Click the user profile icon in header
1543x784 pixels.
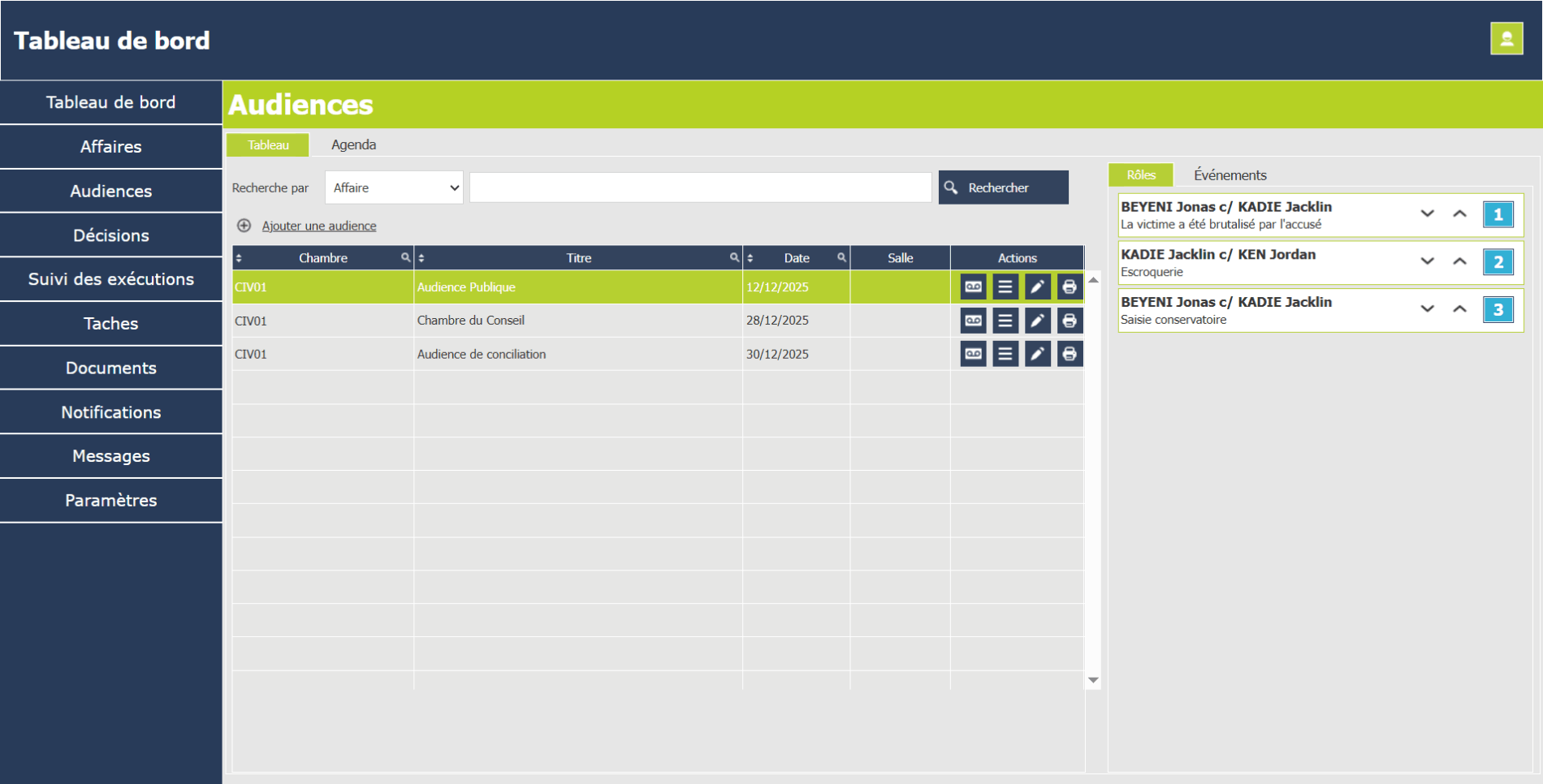coord(1506,39)
